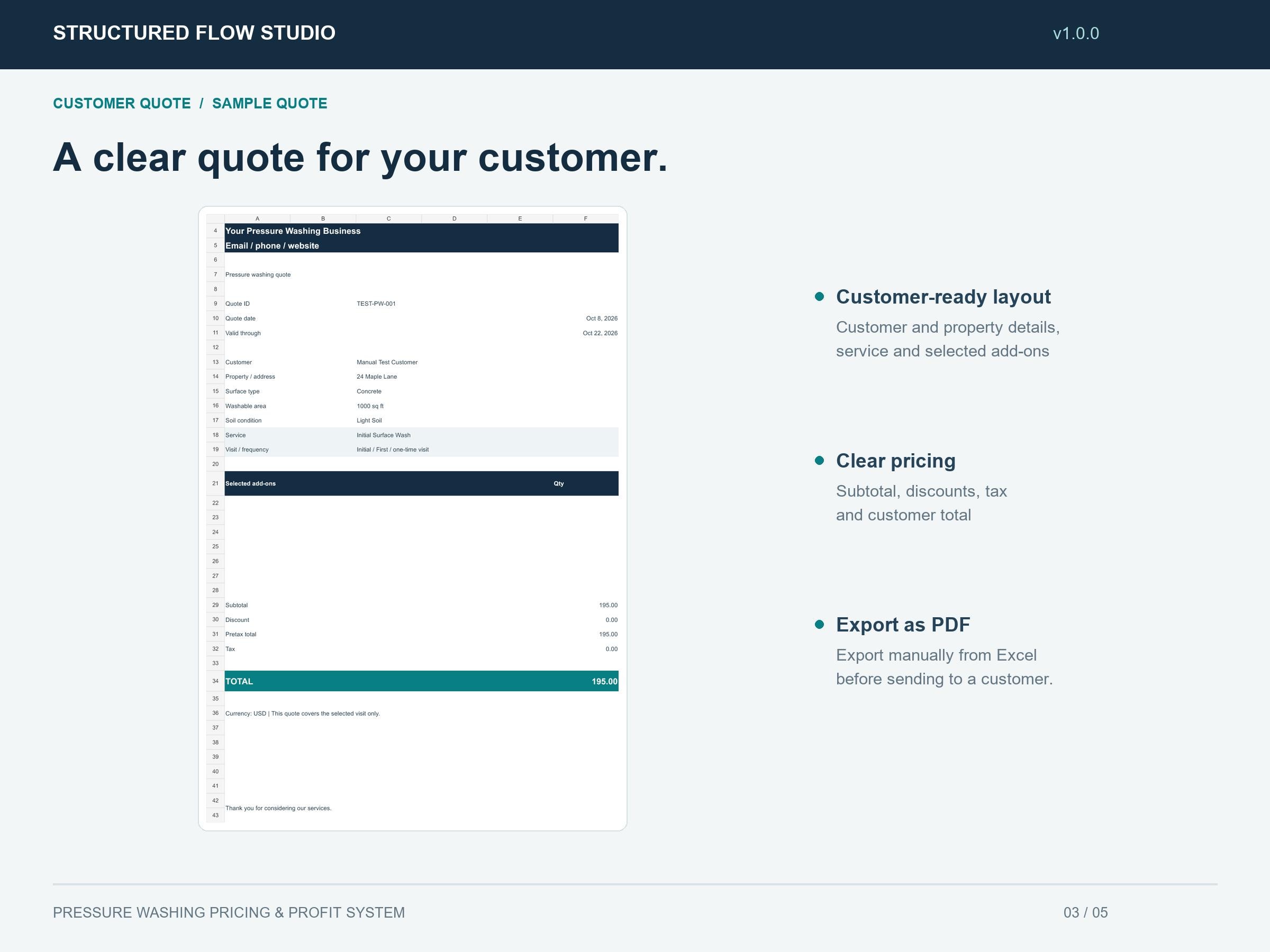Click the 'Concrete' surface type value
The image size is (1270, 952).
pos(369,391)
